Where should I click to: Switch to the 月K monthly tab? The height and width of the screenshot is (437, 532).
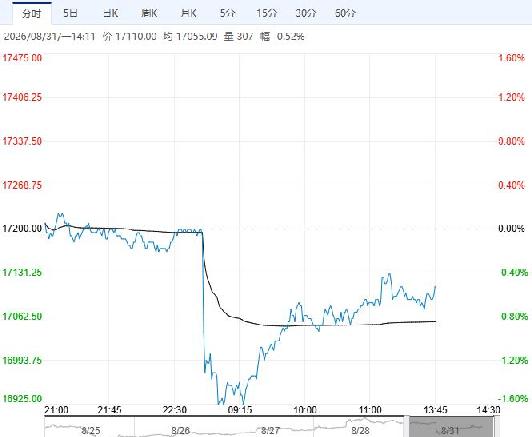188,13
